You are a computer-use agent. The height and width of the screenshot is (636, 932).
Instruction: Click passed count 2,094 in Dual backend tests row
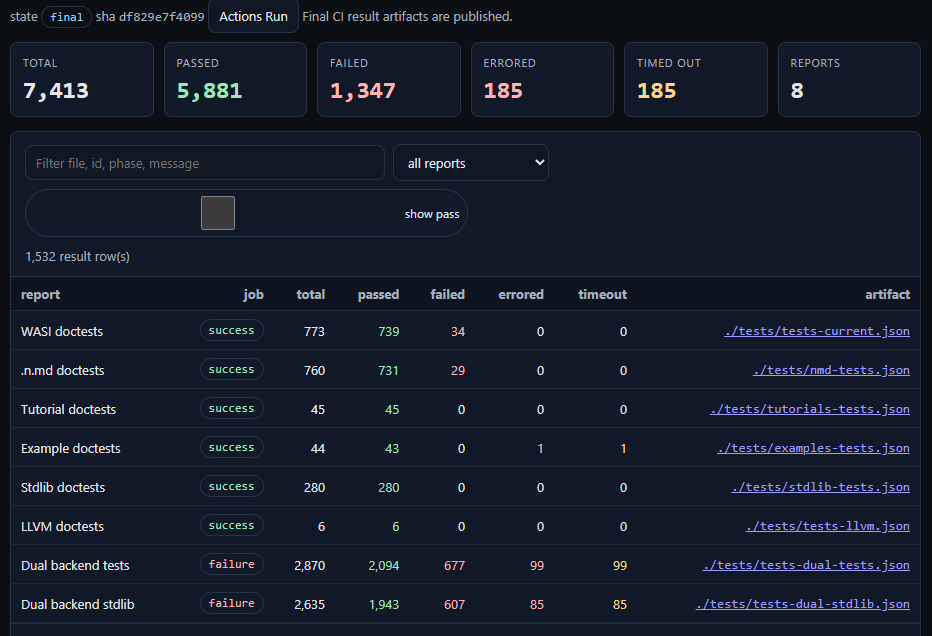click(x=384, y=566)
